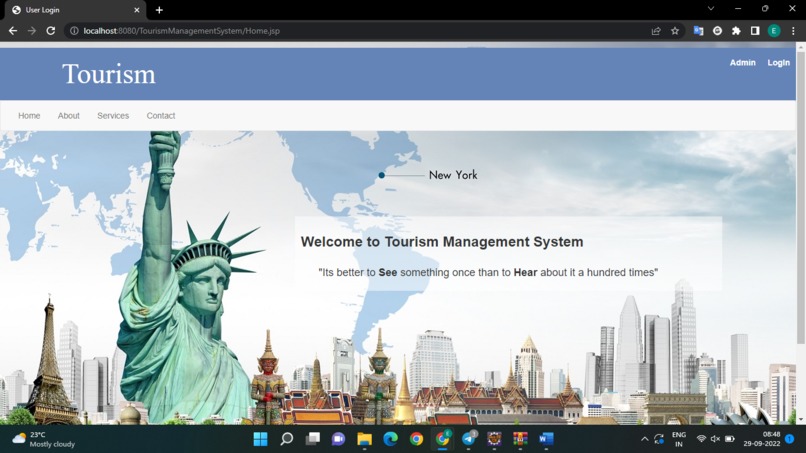
Task: Launch Microsoft Edge from the taskbar
Action: (x=391, y=439)
